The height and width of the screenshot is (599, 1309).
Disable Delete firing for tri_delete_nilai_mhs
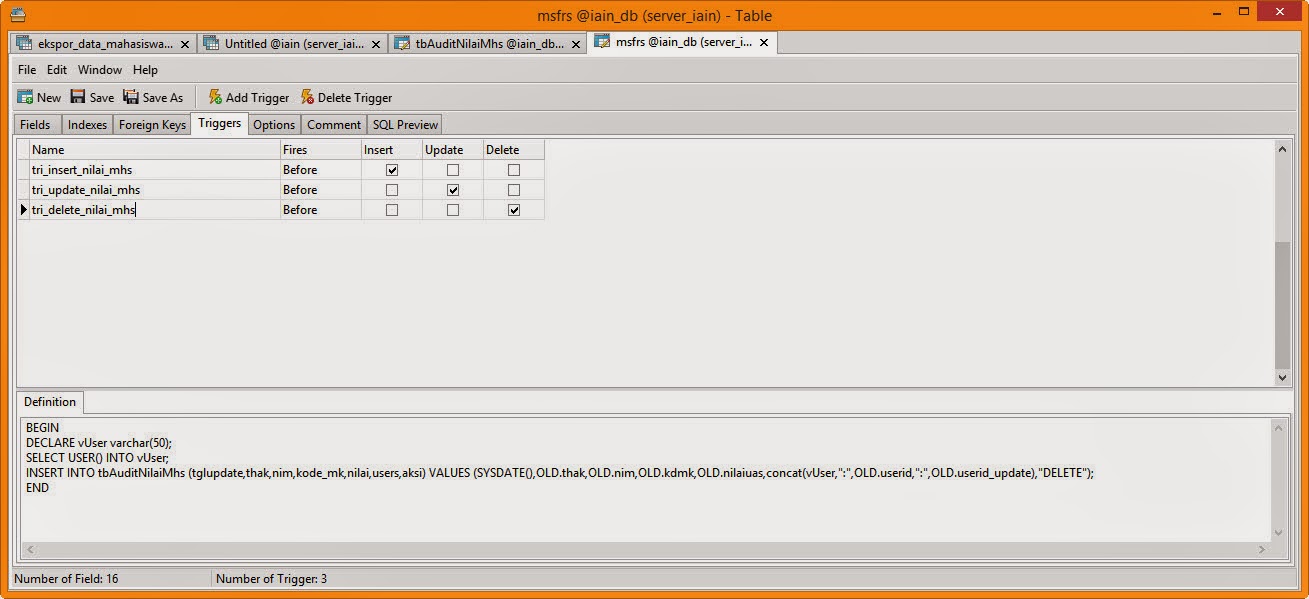[513, 209]
